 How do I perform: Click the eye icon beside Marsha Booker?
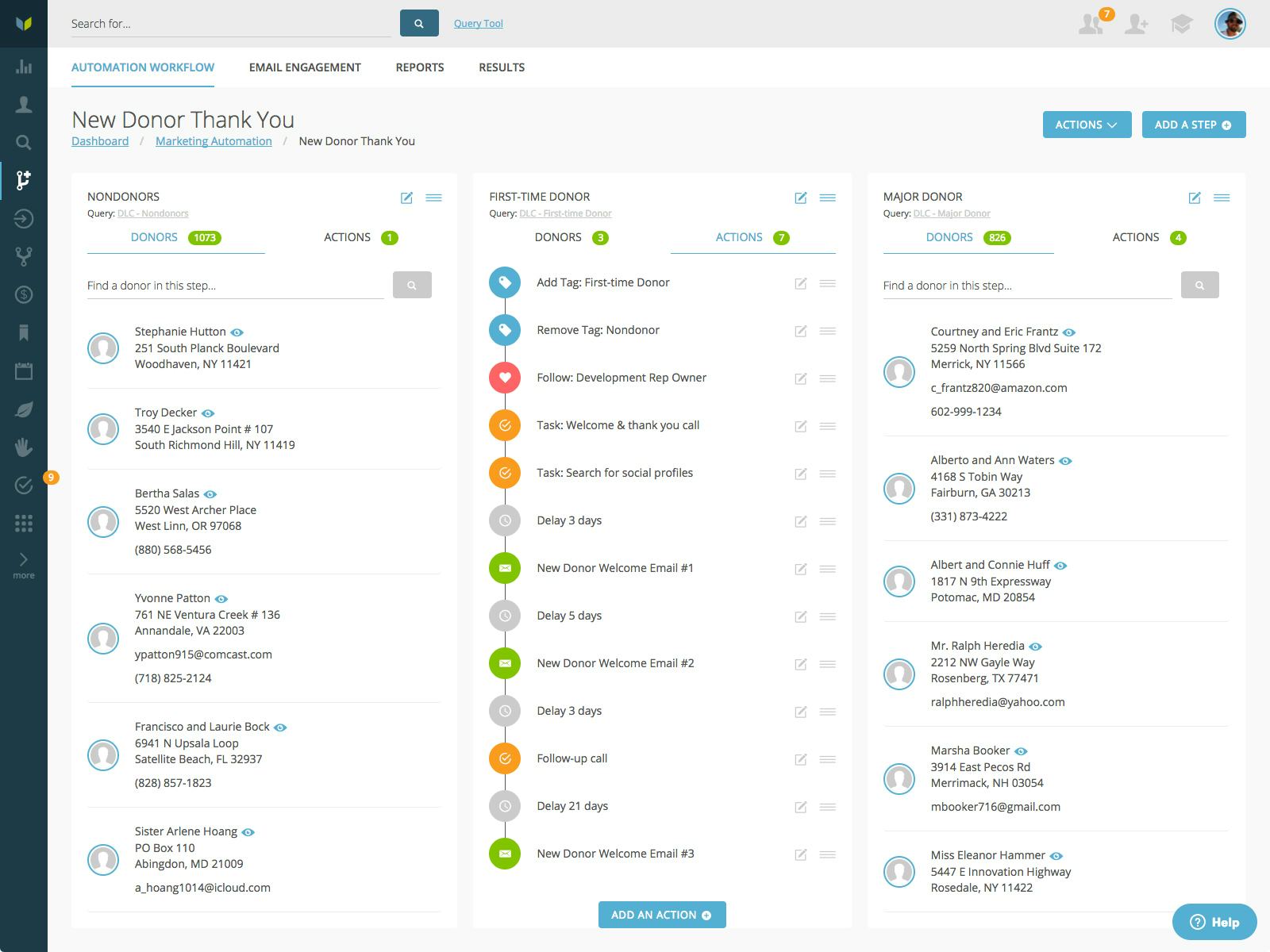pyautogui.click(x=1021, y=750)
